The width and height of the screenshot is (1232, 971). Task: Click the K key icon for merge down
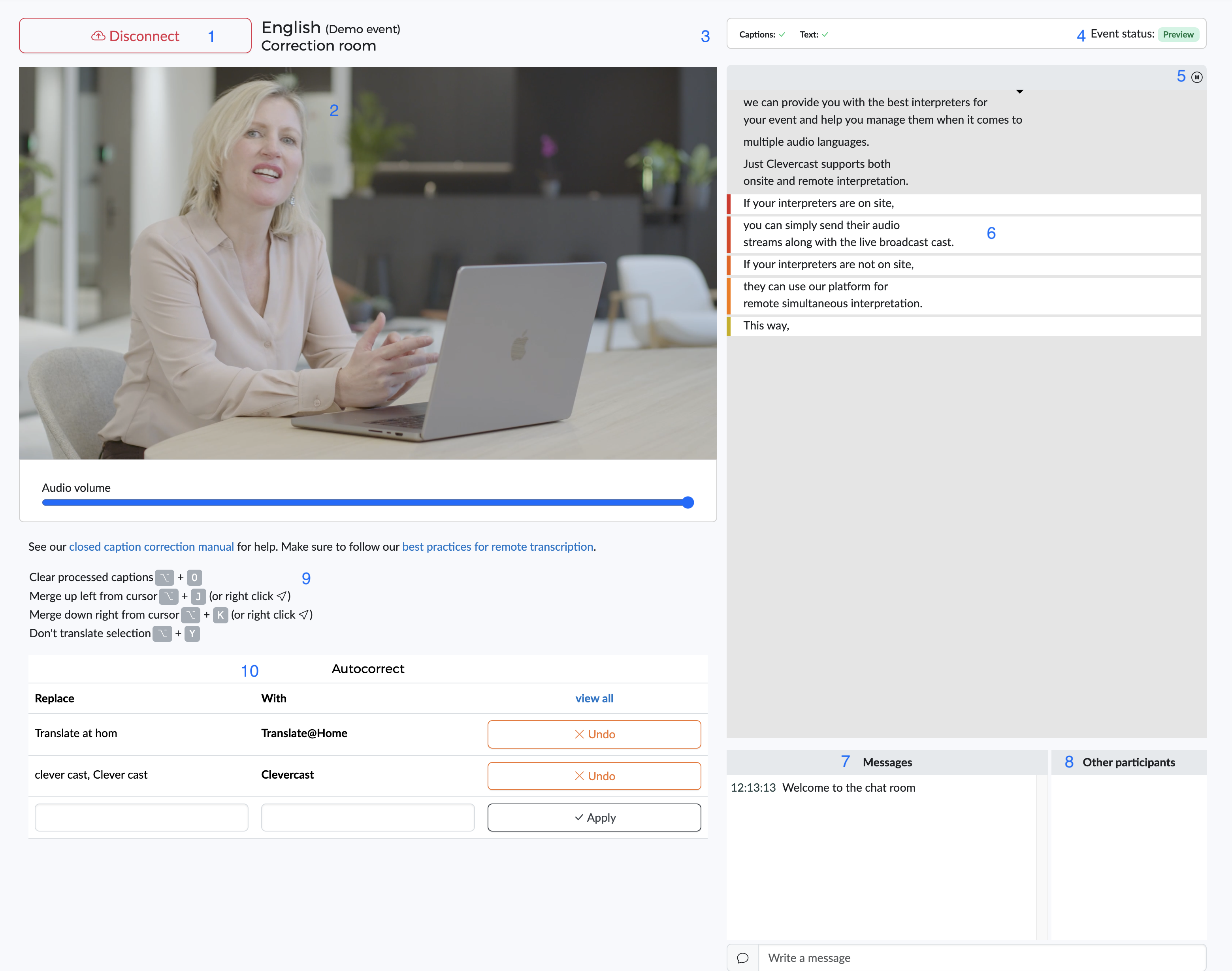220,615
